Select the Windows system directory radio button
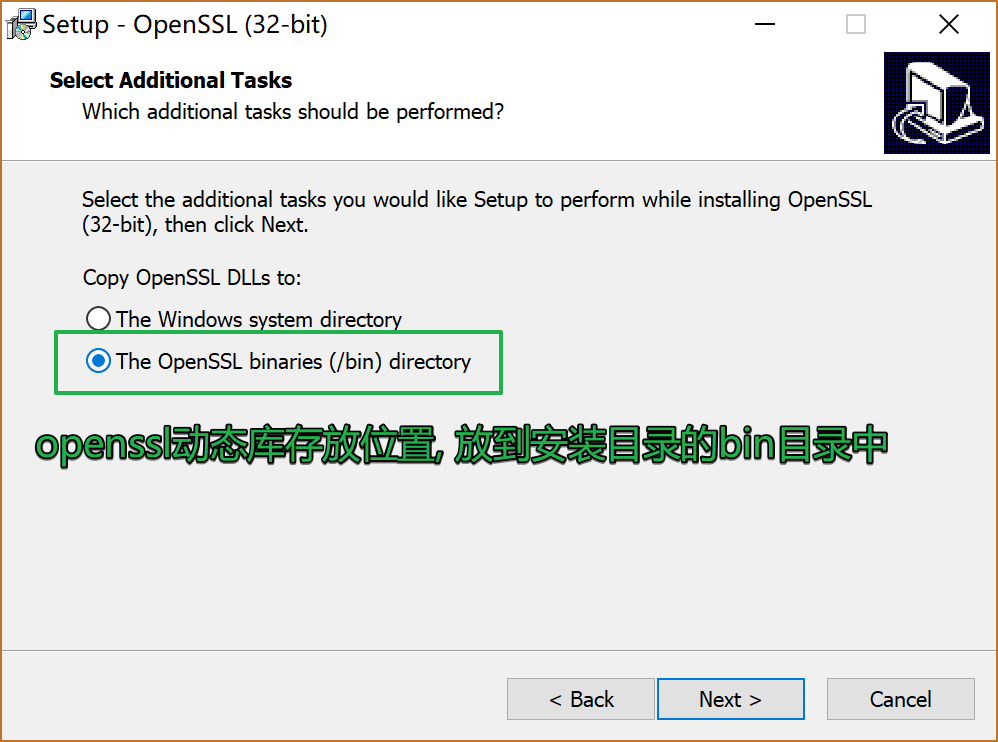The height and width of the screenshot is (742, 998). (x=98, y=319)
